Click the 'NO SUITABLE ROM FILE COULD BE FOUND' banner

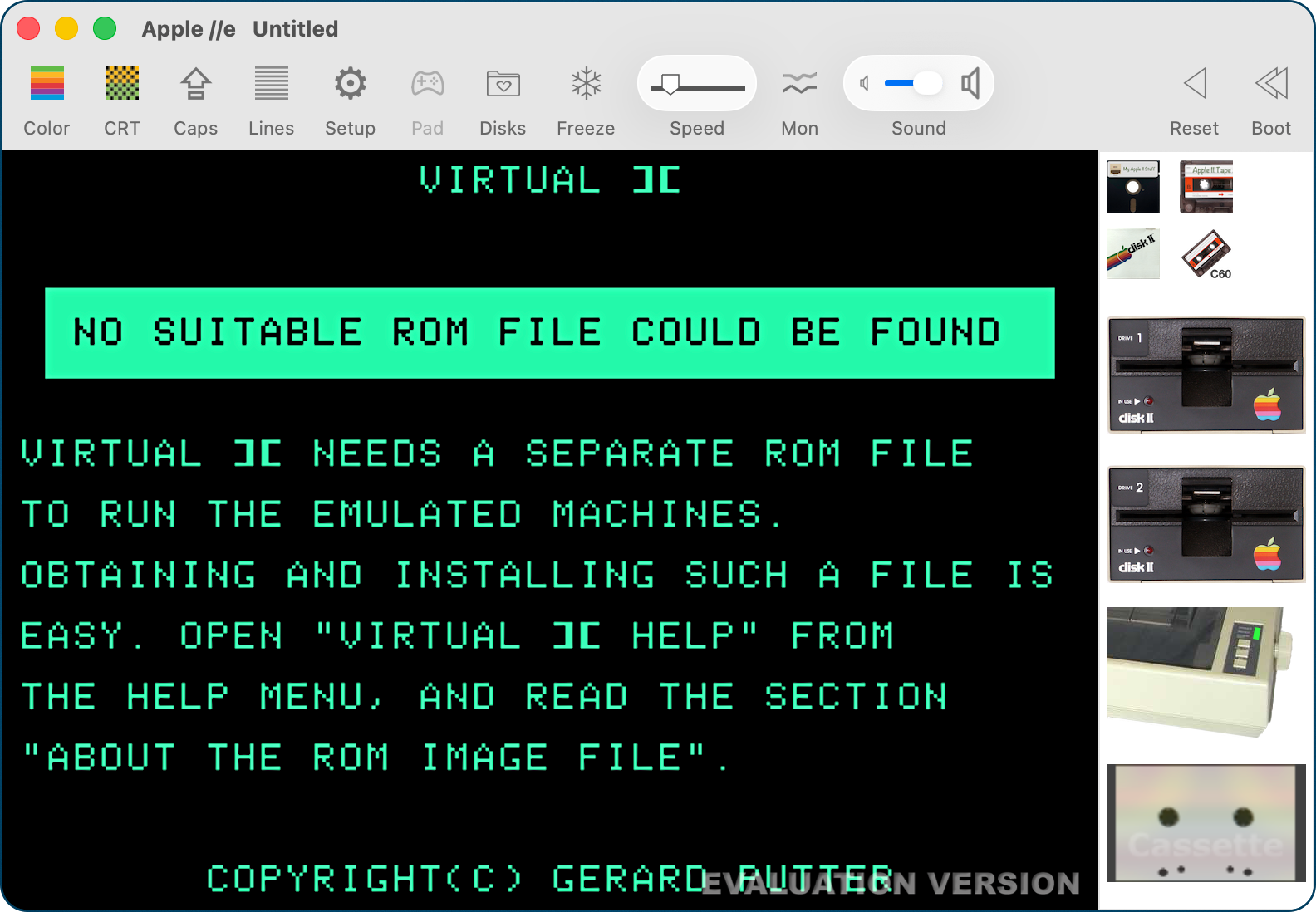[550, 333]
